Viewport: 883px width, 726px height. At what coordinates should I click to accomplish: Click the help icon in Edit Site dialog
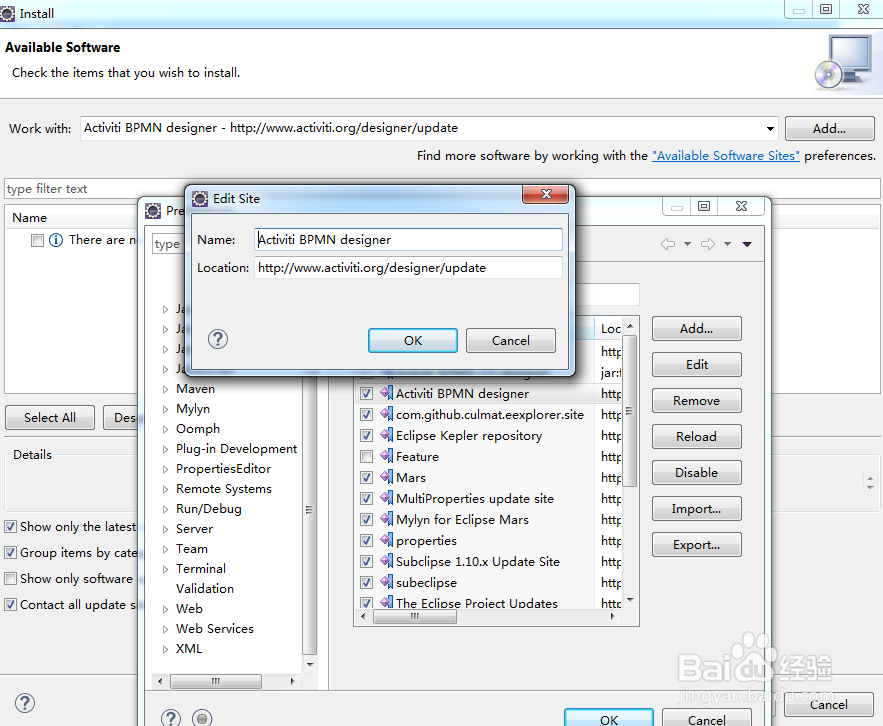(x=217, y=339)
